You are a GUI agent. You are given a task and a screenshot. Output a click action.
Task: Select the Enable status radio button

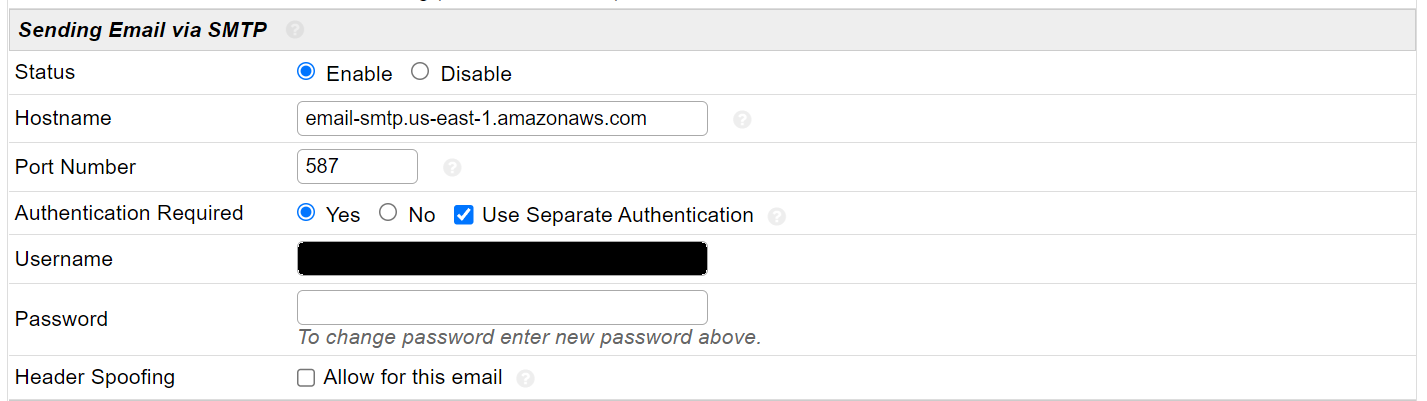[x=307, y=72]
